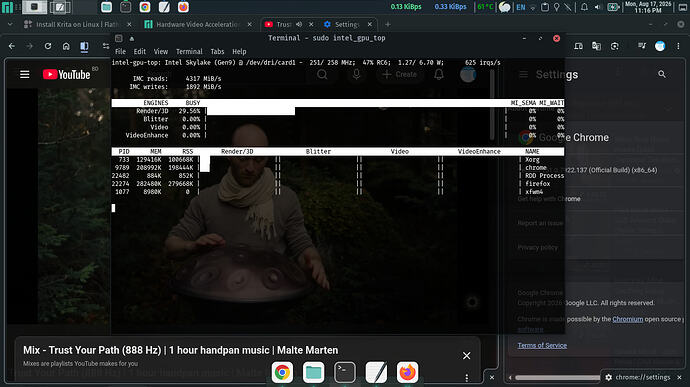Close the YouTube Trust tab
Viewport: 690px width, 387px height.
311,25
